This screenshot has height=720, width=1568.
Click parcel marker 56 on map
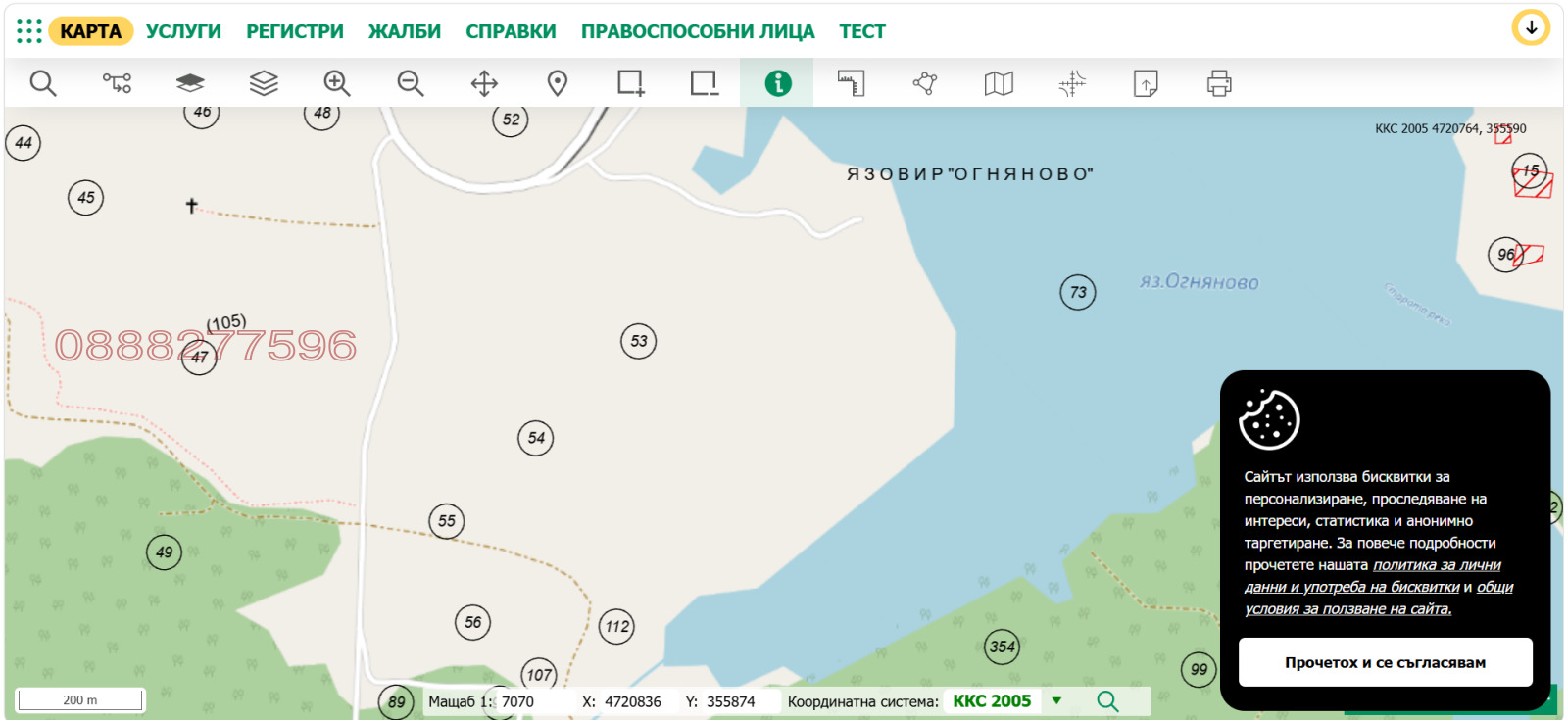point(473,622)
